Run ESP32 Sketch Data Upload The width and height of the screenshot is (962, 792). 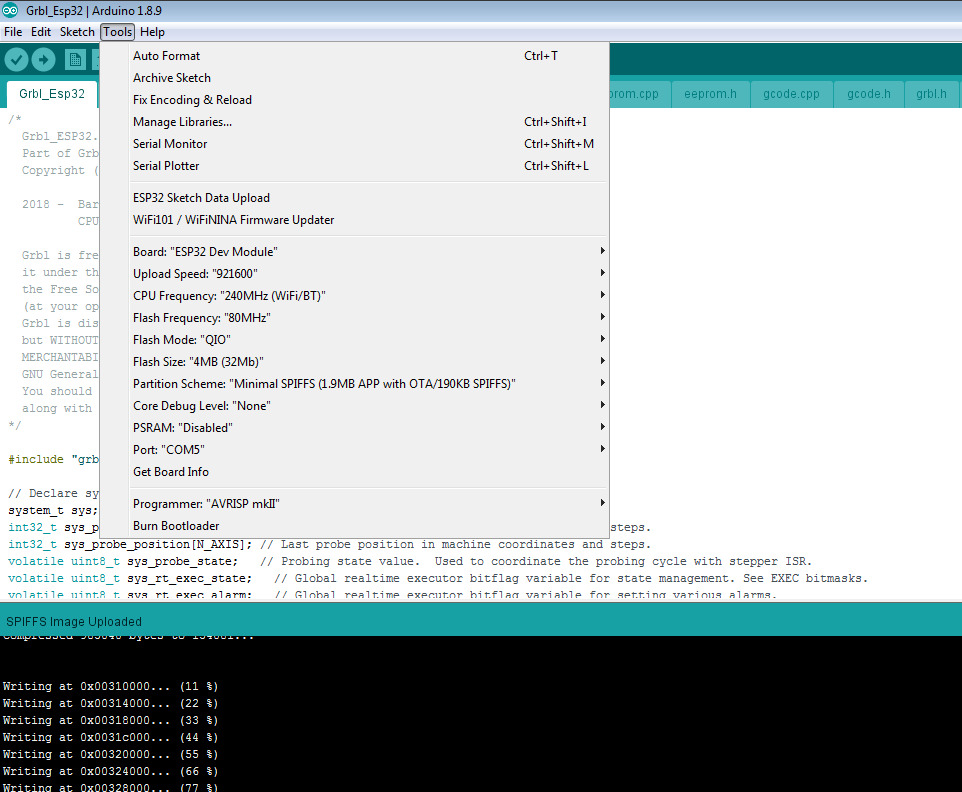(355, 198)
